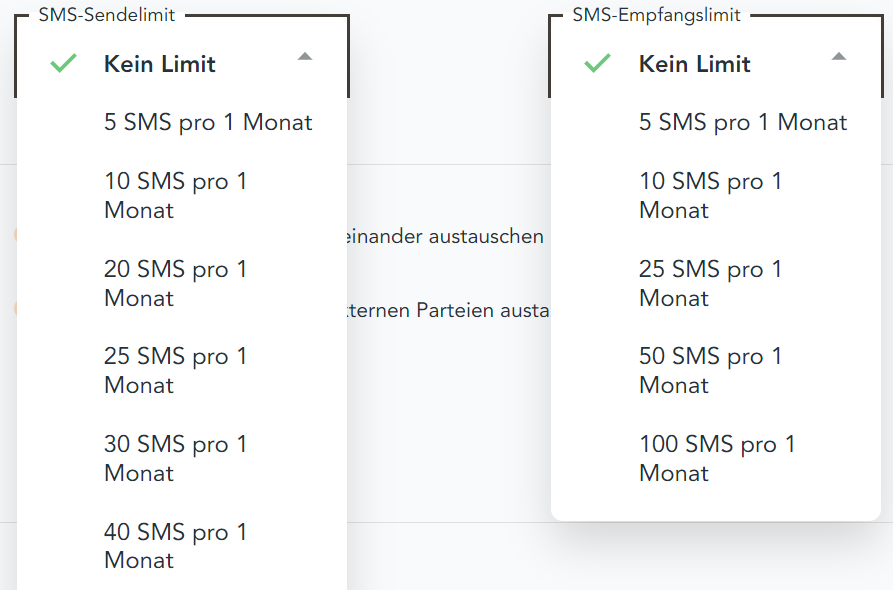Select Kein Limit in SMS-Sendelimit
This screenshot has width=893, height=590.
[182, 64]
